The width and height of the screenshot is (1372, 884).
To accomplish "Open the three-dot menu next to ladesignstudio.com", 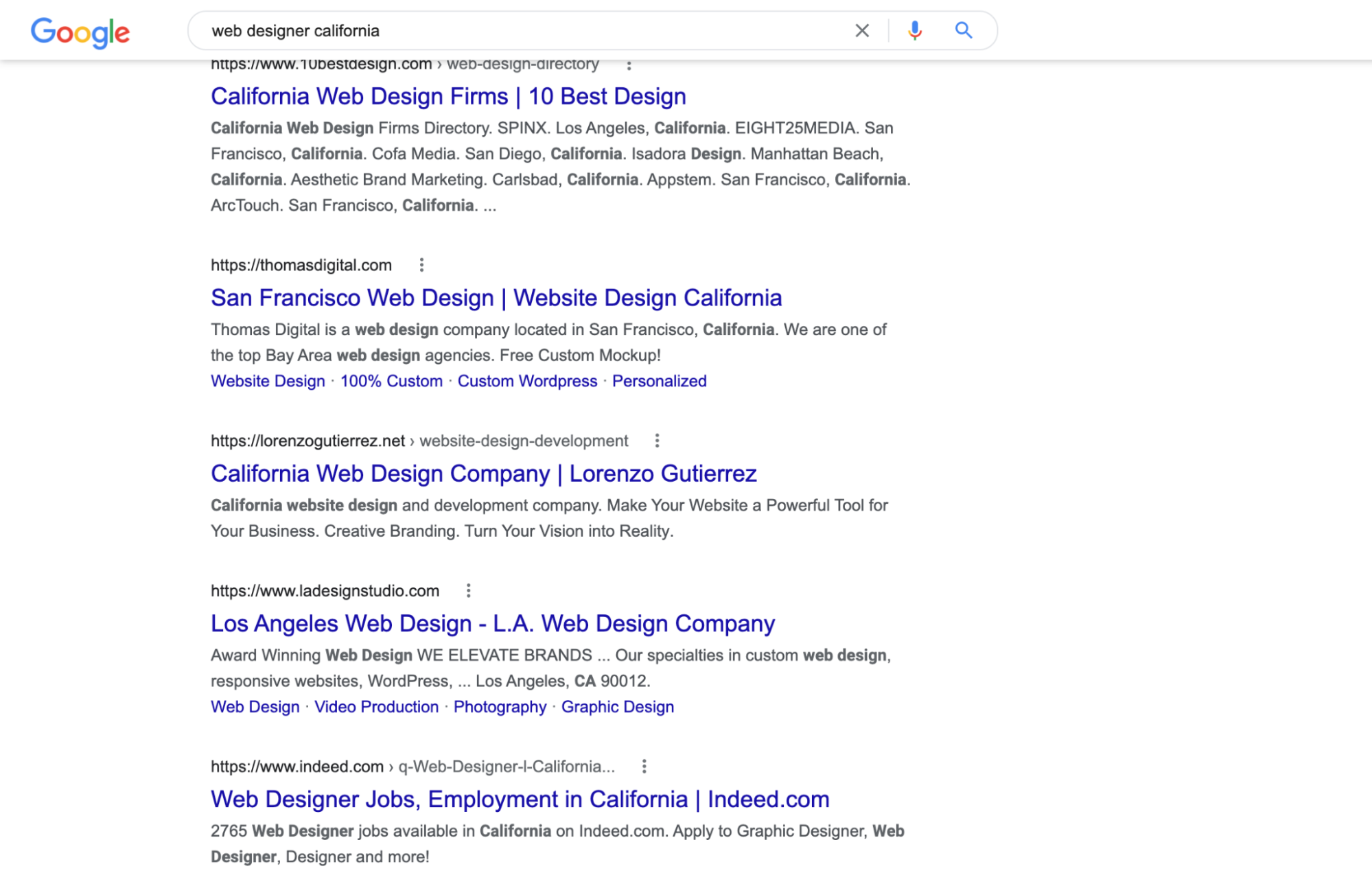I will 469,590.
